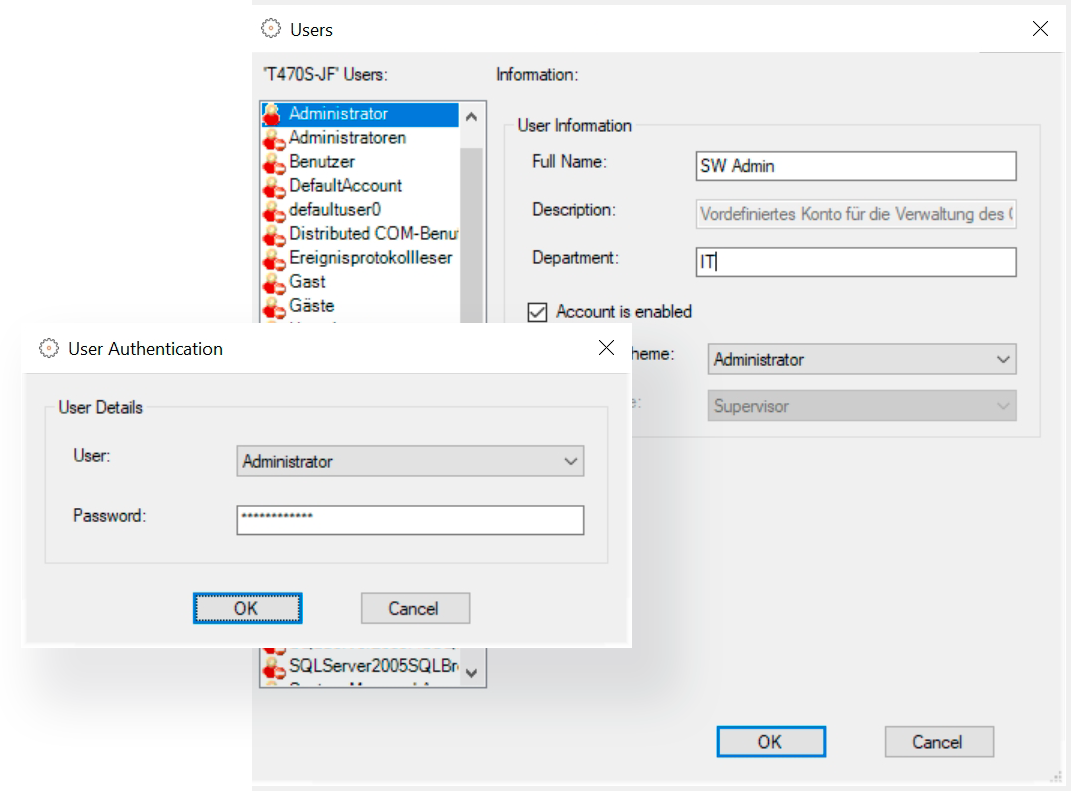Screen dimensions: 1071x791
Task: Click the user icon beside Gast
Action: [276, 282]
